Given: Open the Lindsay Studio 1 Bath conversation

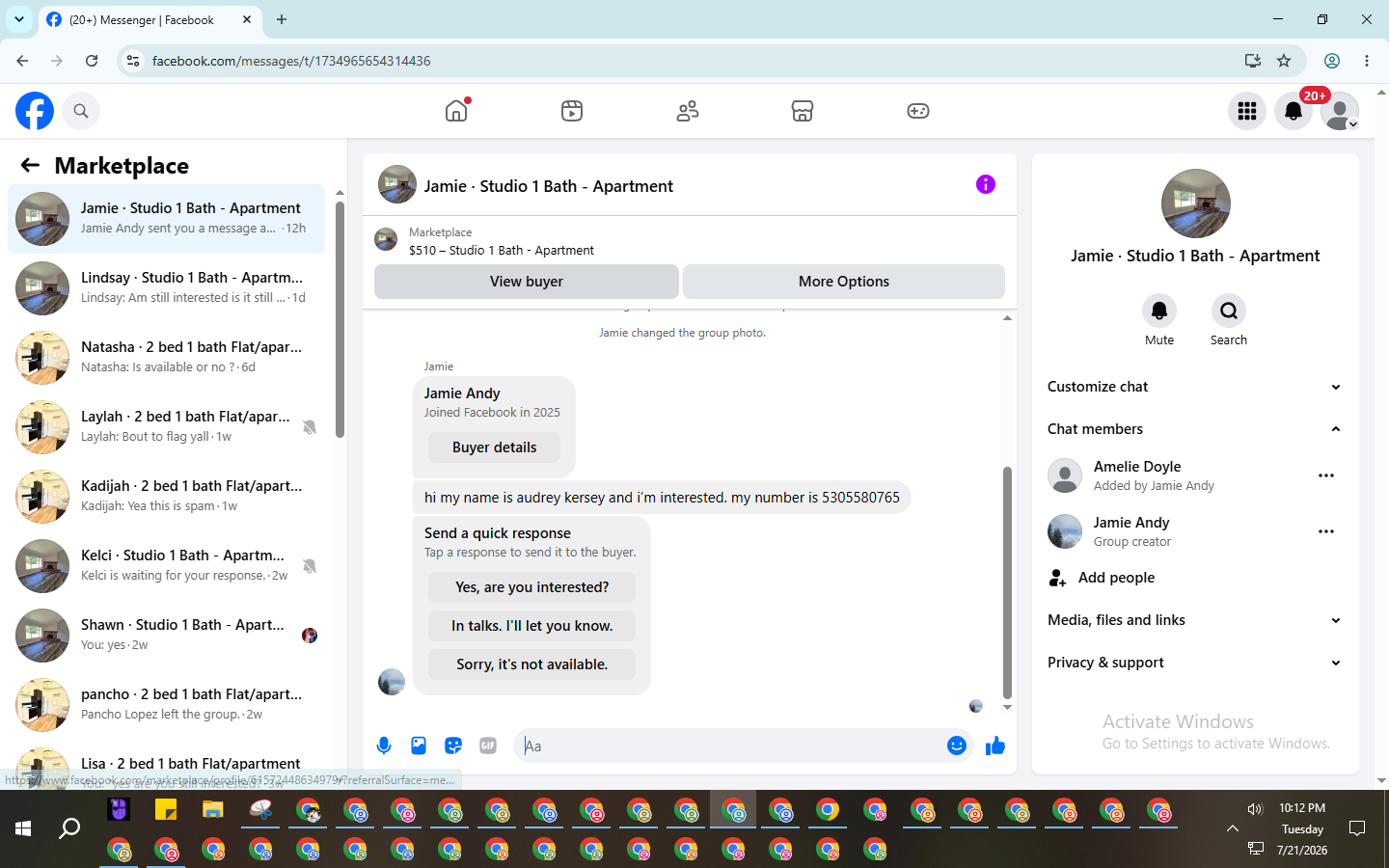Looking at the screenshot, I should coord(166,288).
